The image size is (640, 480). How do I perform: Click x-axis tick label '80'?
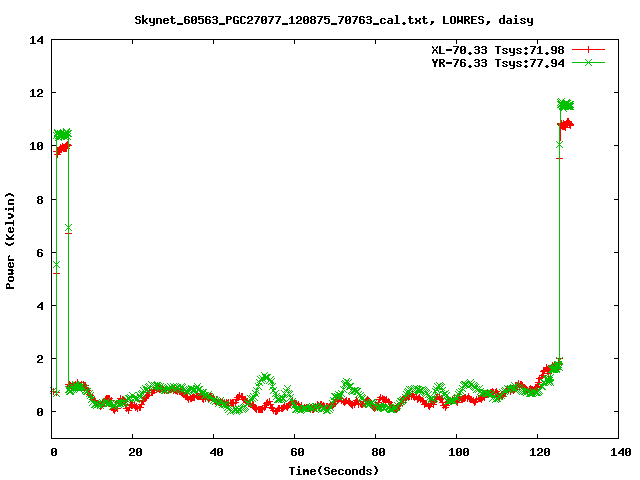tap(378, 452)
